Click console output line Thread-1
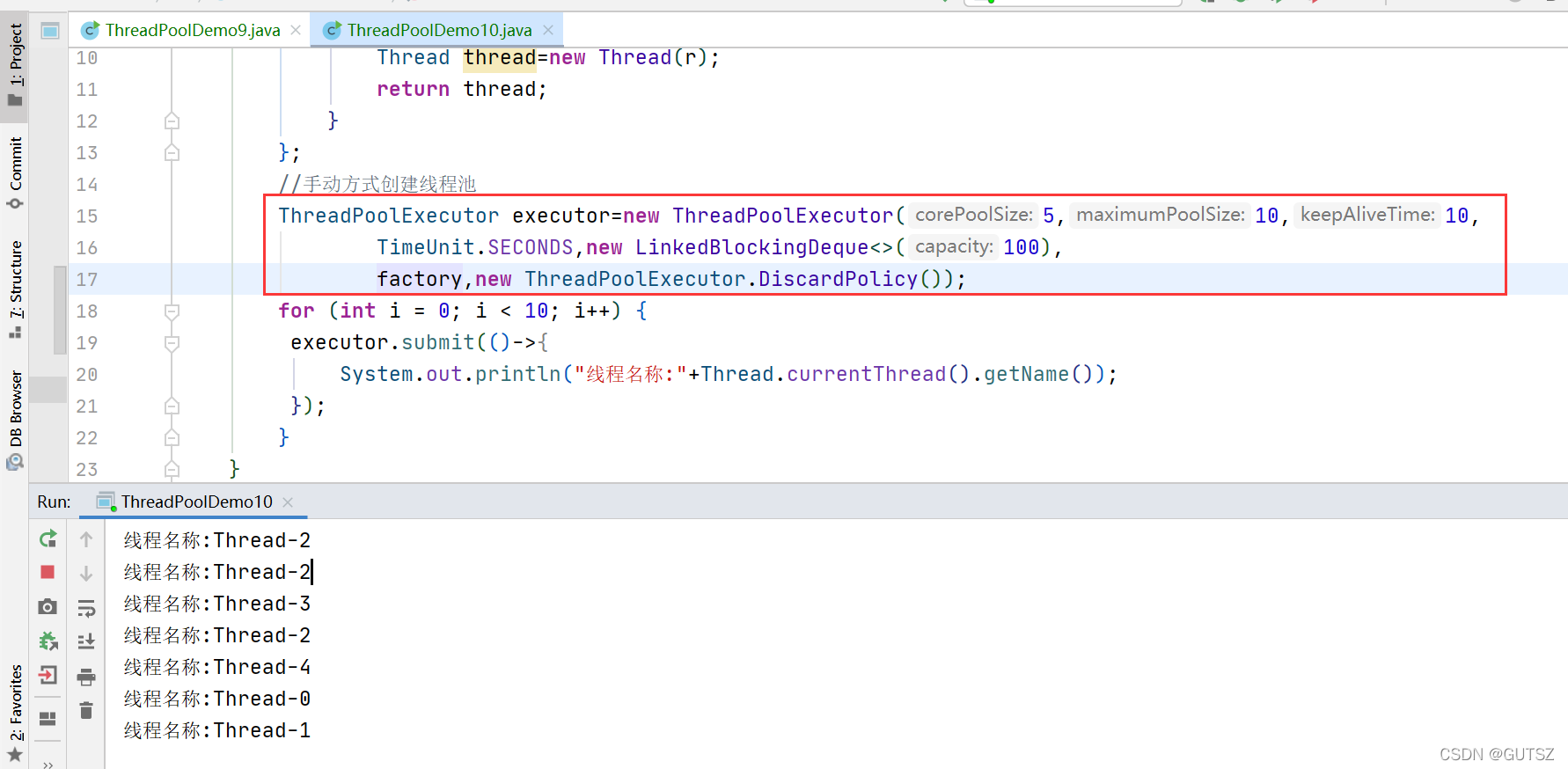Viewport: 1568px width, 769px height. click(217, 730)
